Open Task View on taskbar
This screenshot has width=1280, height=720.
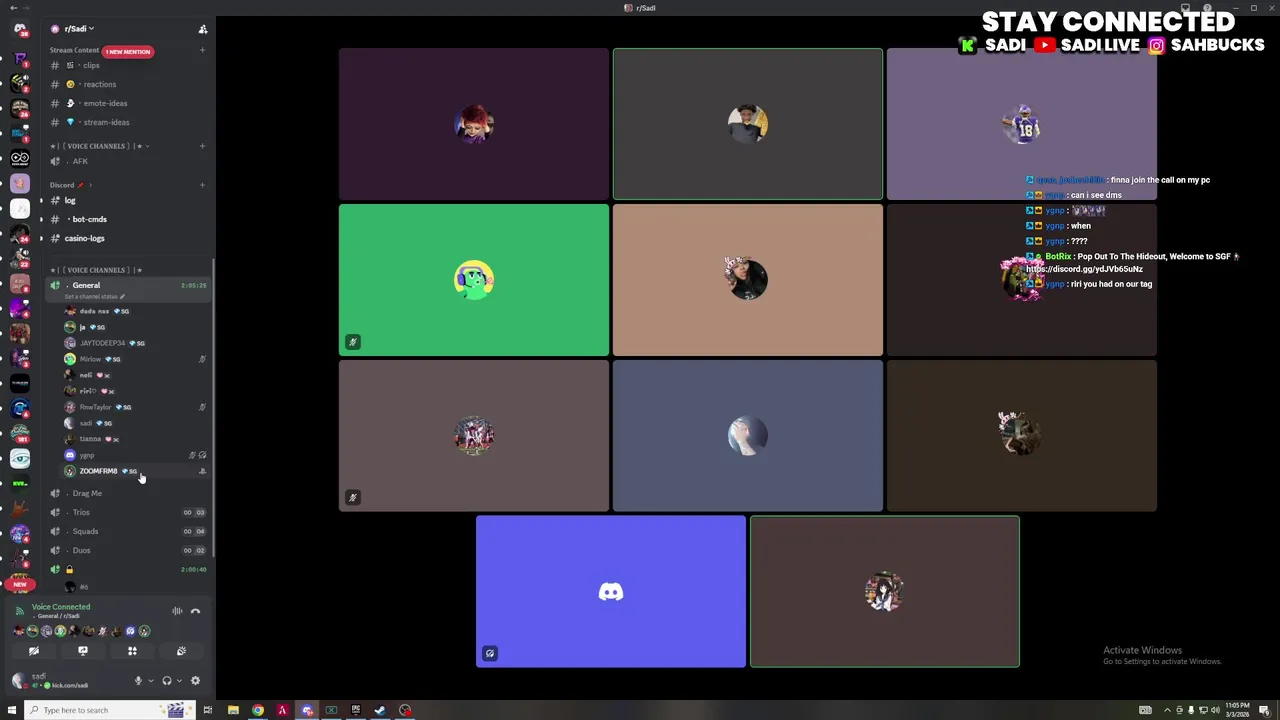click(208, 710)
